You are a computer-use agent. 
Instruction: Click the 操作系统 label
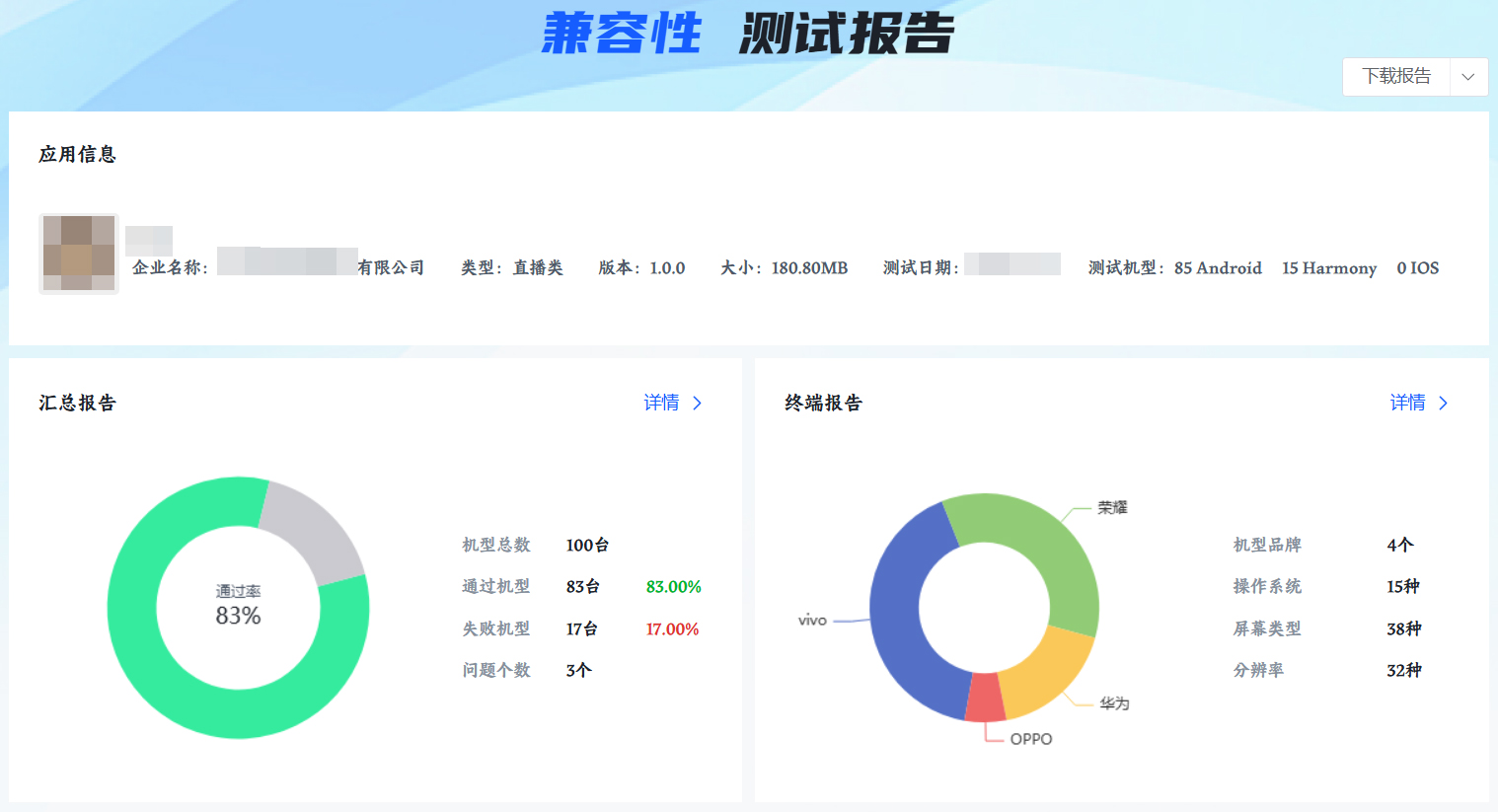[x=1267, y=587]
